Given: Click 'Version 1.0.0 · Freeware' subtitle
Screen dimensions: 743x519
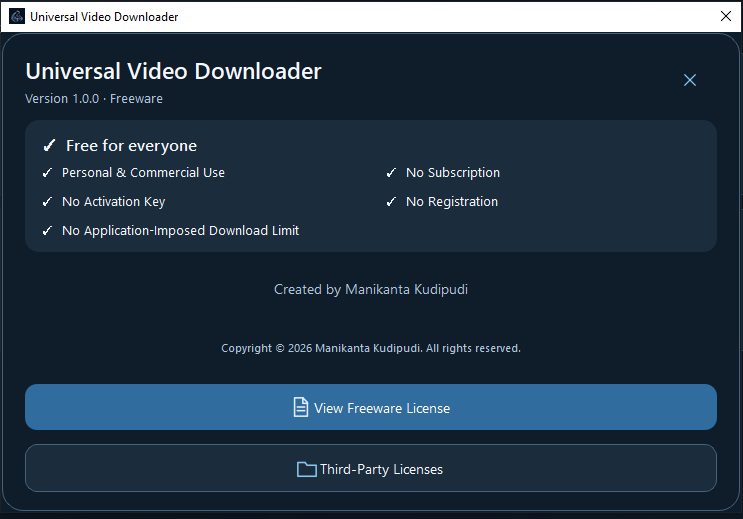Looking at the screenshot, I should pos(94,99).
